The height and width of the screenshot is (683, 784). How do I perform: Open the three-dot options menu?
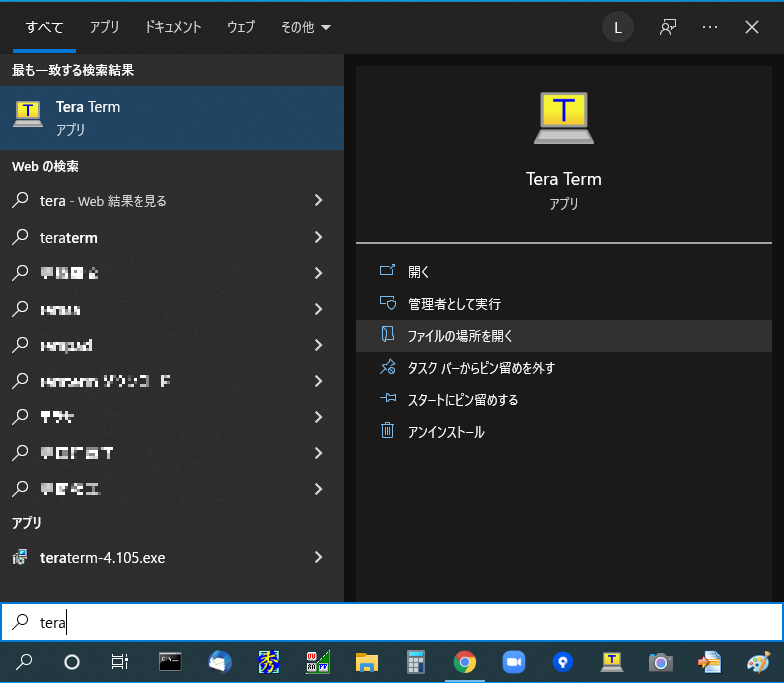[x=710, y=28]
